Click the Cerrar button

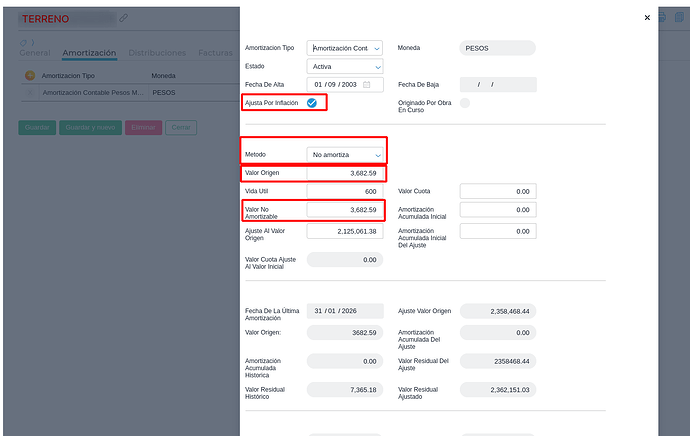(181, 128)
